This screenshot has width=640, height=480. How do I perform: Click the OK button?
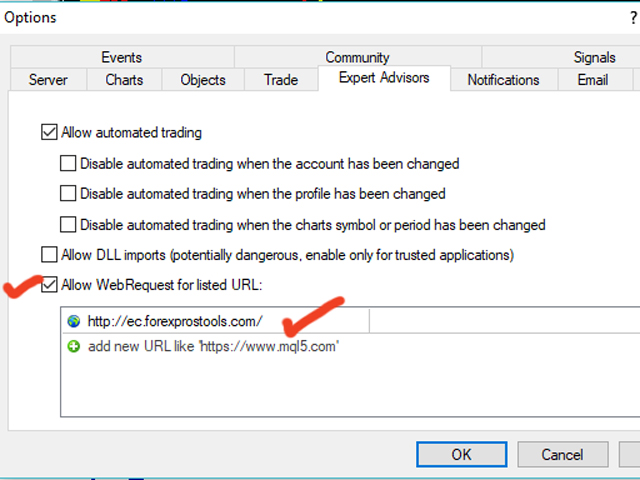(462, 454)
